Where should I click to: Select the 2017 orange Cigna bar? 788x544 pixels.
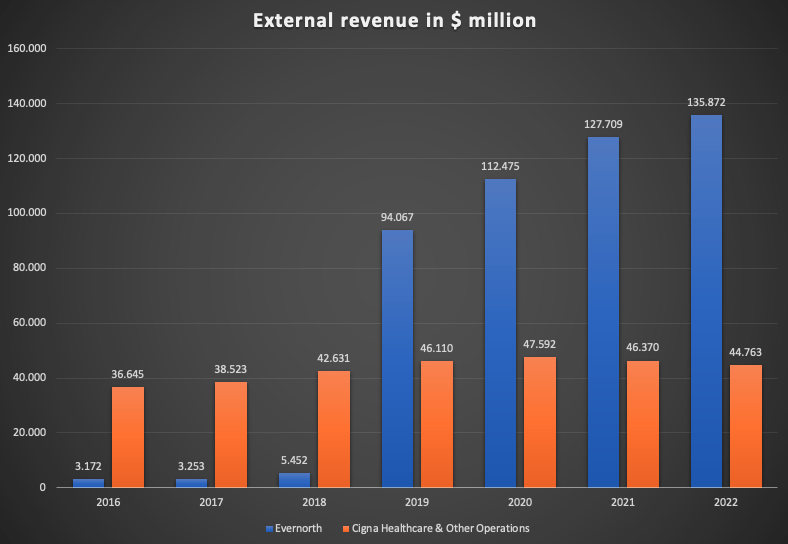(231, 434)
